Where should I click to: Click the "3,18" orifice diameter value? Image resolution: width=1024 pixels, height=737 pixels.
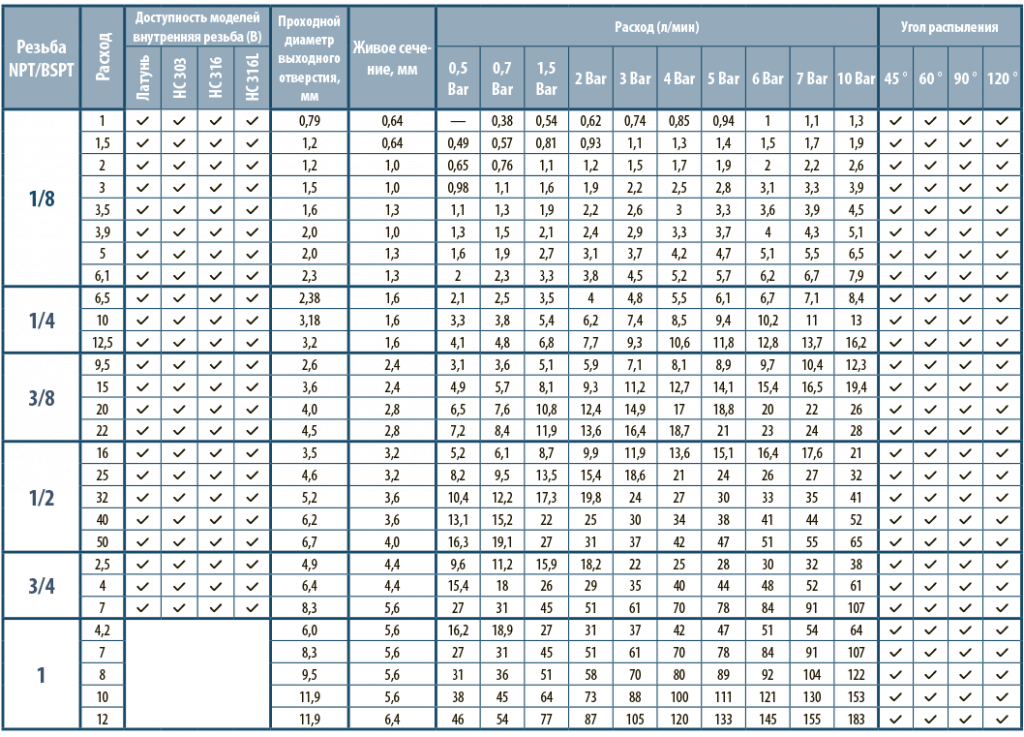(309, 321)
